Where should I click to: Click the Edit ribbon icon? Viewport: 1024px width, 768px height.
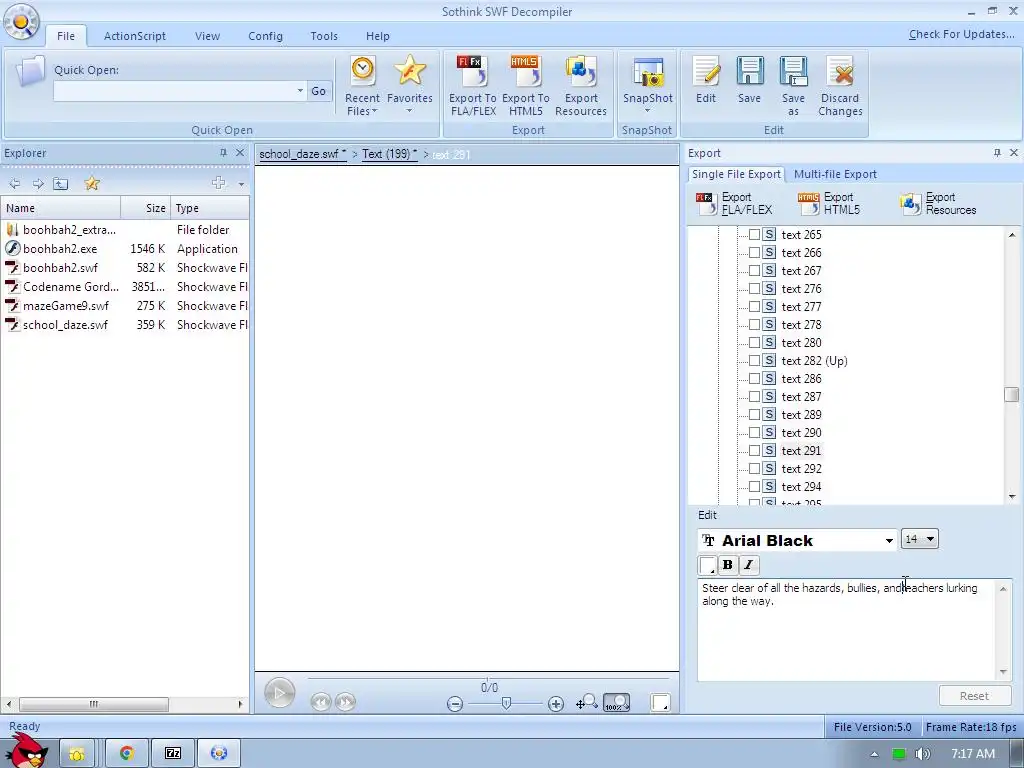pyautogui.click(x=706, y=81)
